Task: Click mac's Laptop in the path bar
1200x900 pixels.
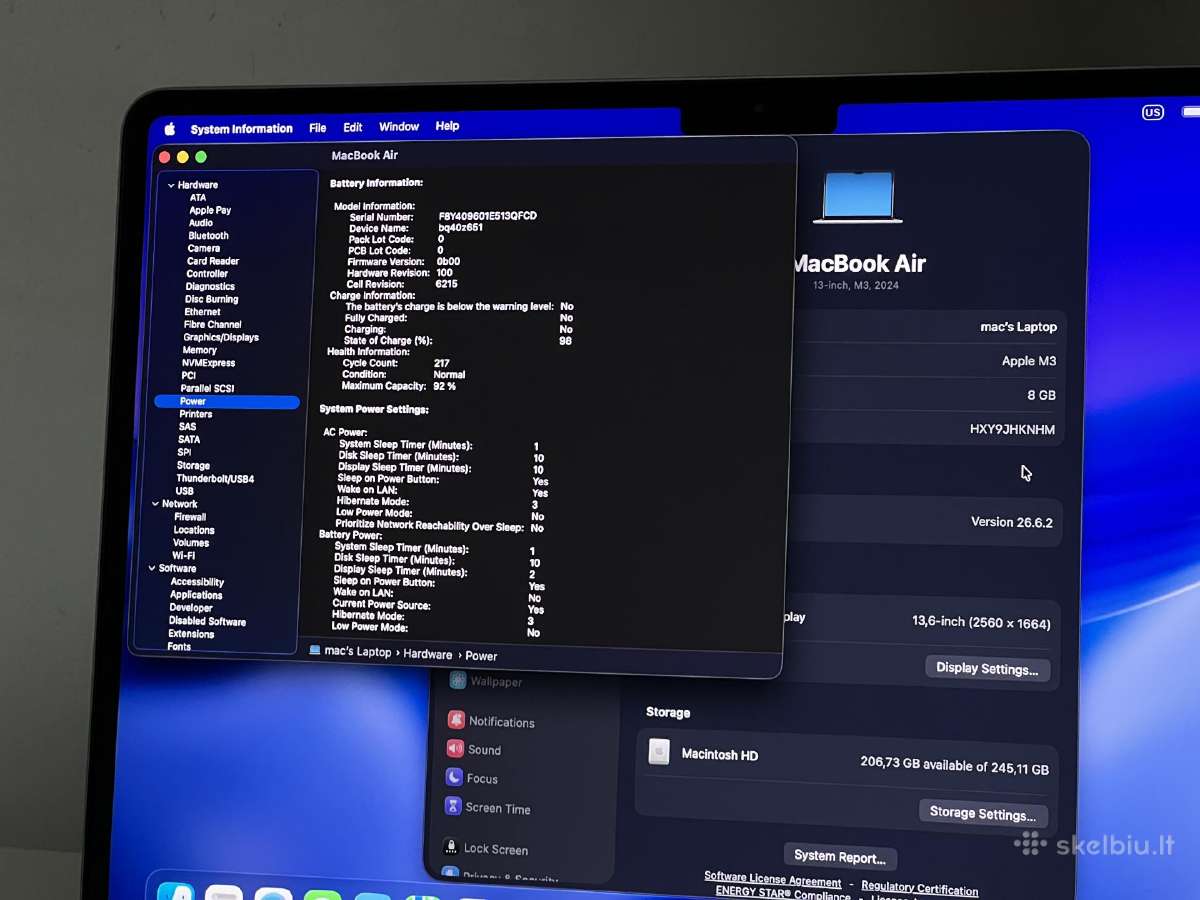Action: [358, 652]
